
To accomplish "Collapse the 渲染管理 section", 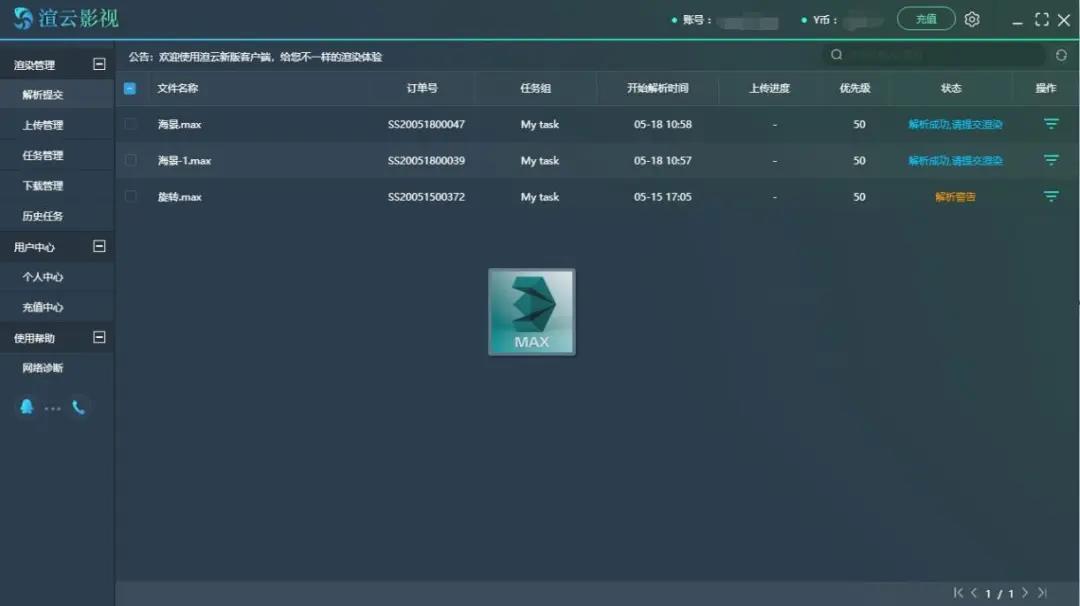I will pos(99,64).
